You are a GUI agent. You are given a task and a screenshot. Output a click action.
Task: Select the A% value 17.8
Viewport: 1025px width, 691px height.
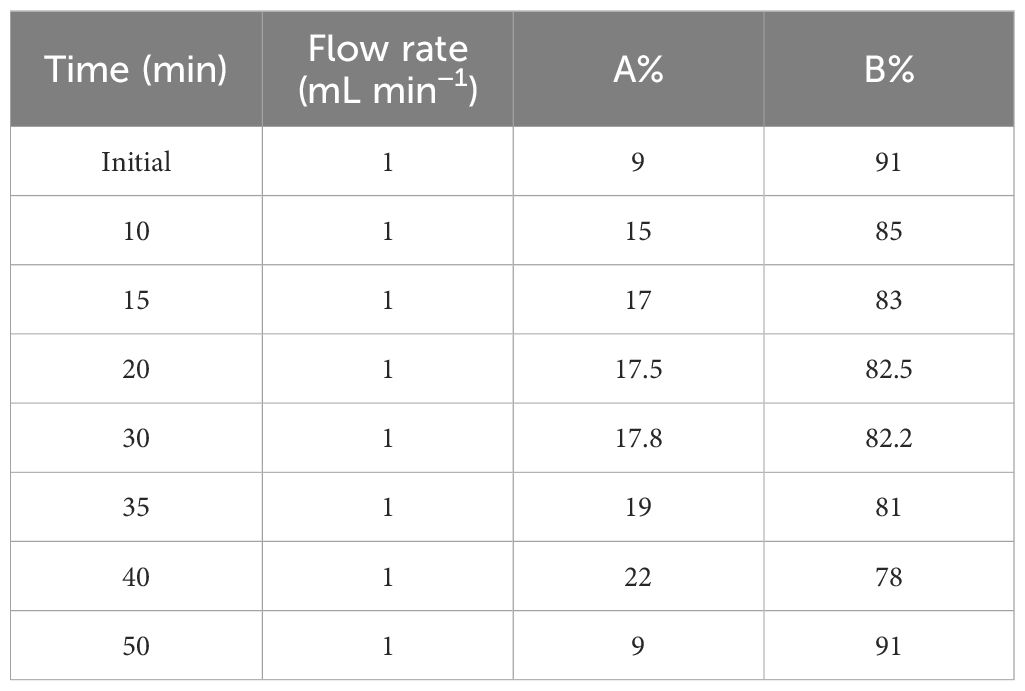click(x=639, y=438)
